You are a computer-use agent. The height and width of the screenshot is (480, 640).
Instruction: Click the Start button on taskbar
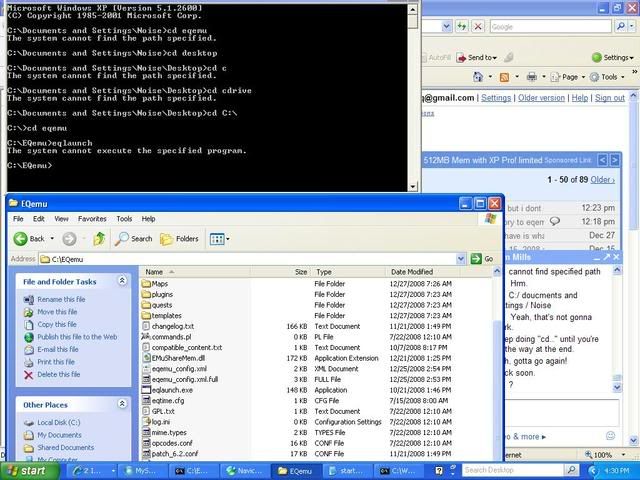29,471
